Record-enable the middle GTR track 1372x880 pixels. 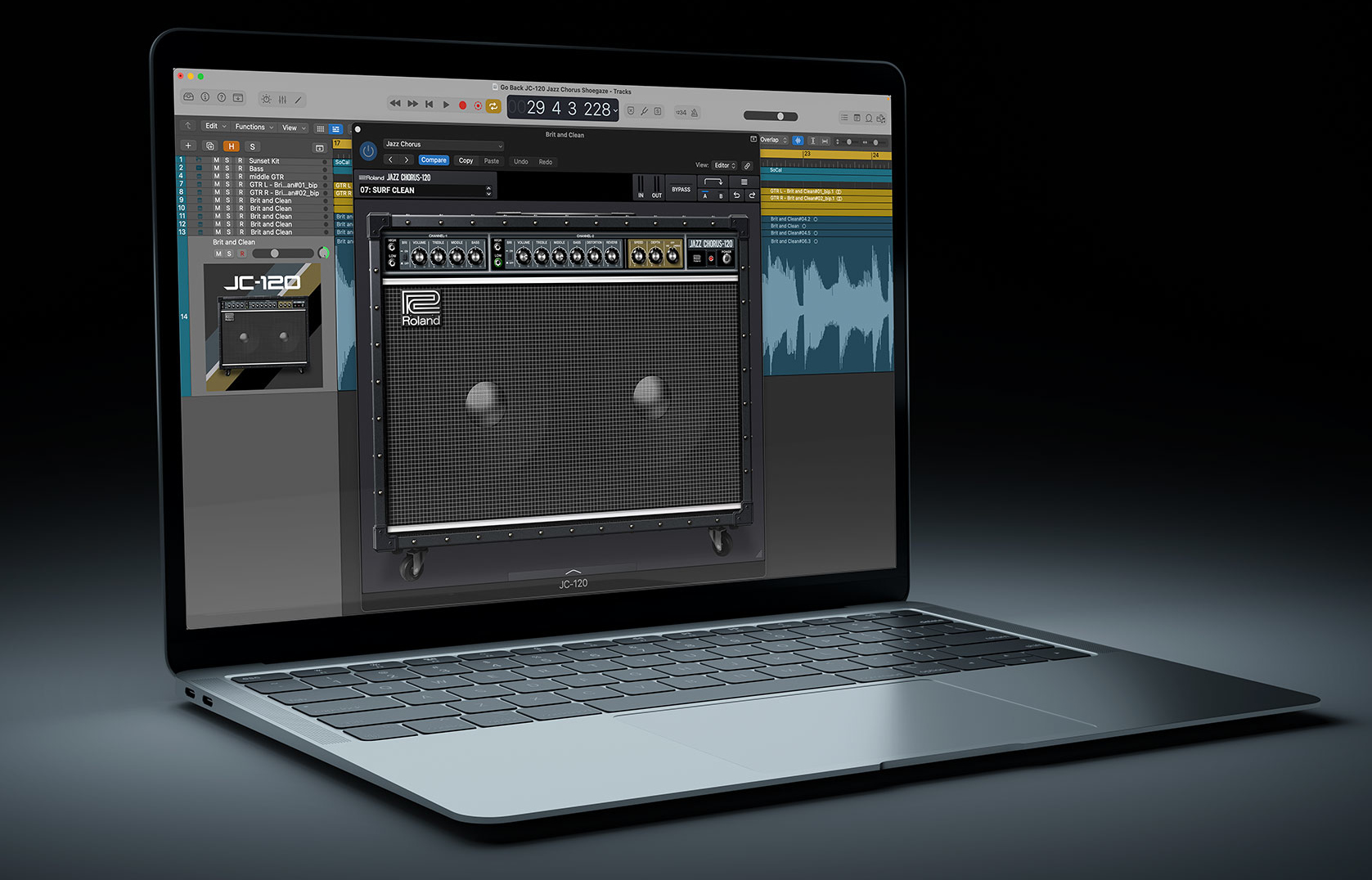tap(241, 177)
